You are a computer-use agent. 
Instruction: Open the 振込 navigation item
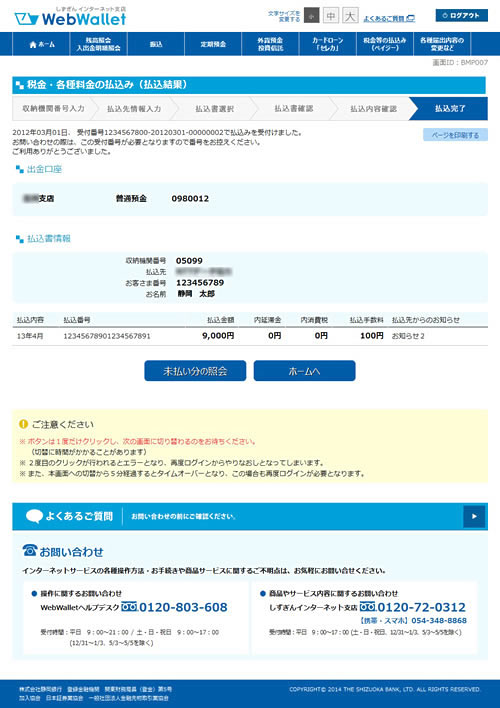click(156, 44)
